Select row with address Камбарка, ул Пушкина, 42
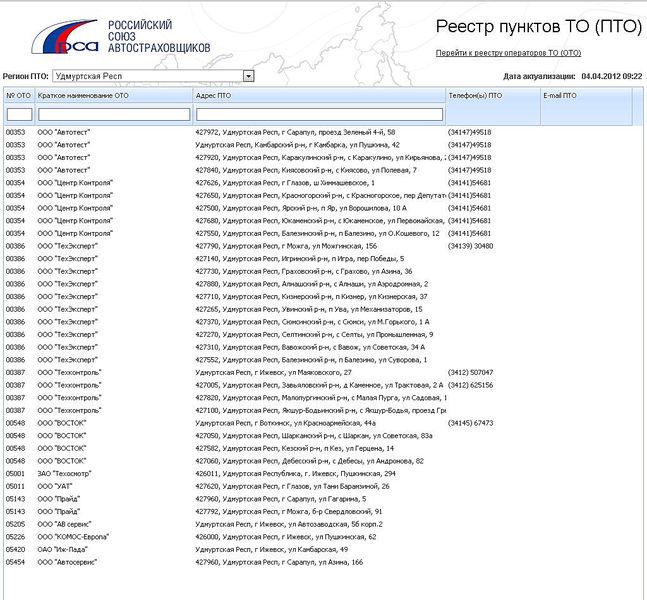The image size is (647, 600). coord(323,145)
